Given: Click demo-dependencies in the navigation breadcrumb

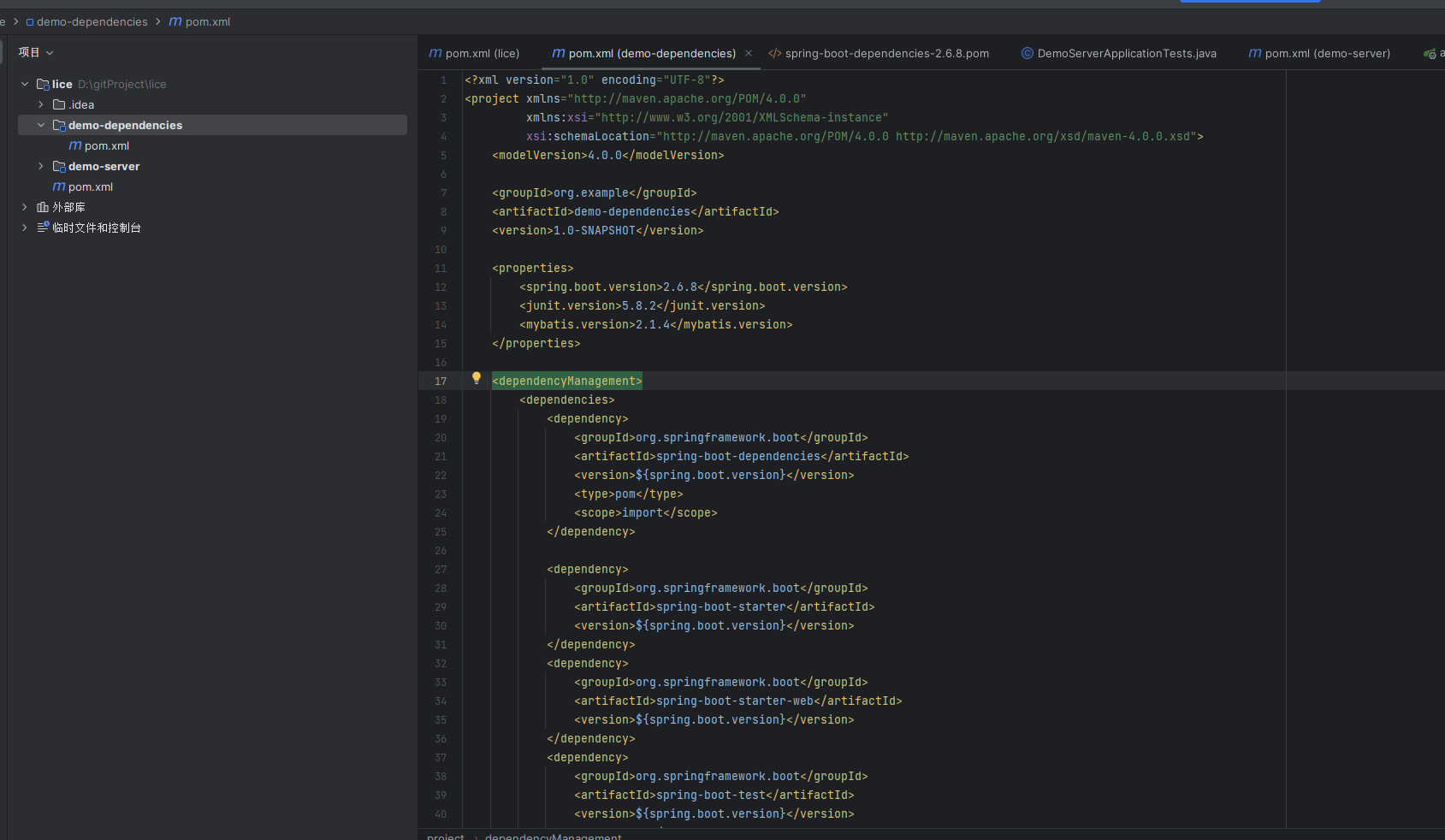Looking at the screenshot, I should tap(92, 21).
